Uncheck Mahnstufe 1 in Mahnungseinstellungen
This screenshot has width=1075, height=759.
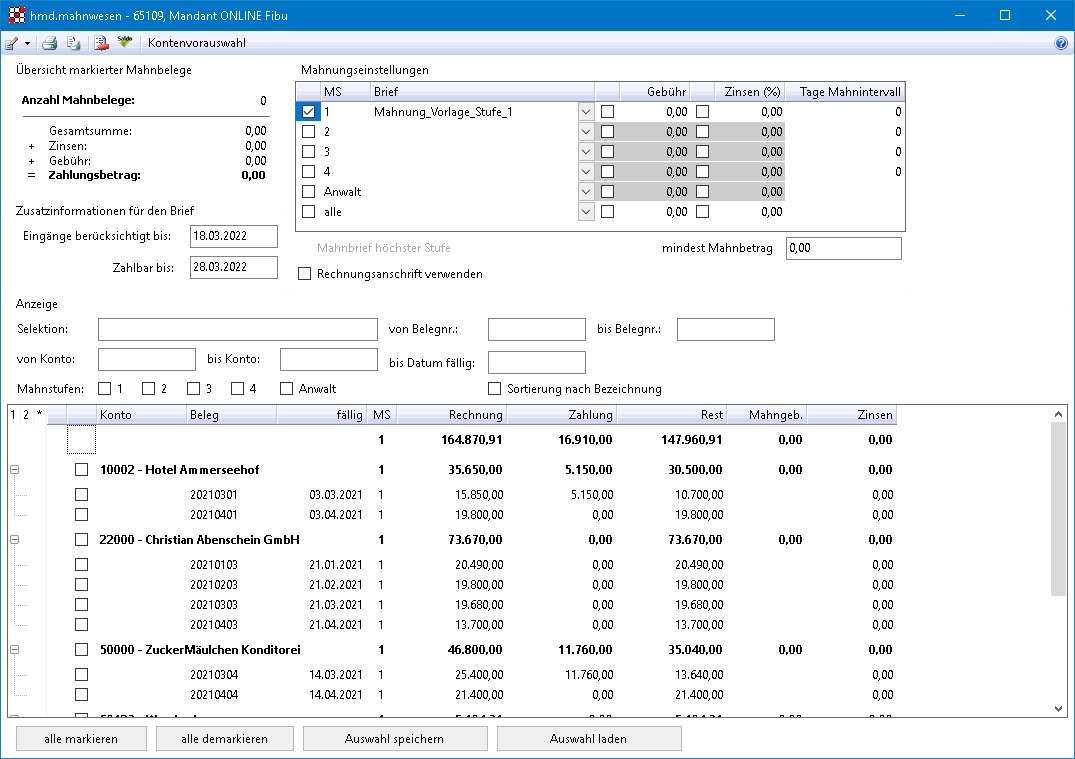(309, 112)
